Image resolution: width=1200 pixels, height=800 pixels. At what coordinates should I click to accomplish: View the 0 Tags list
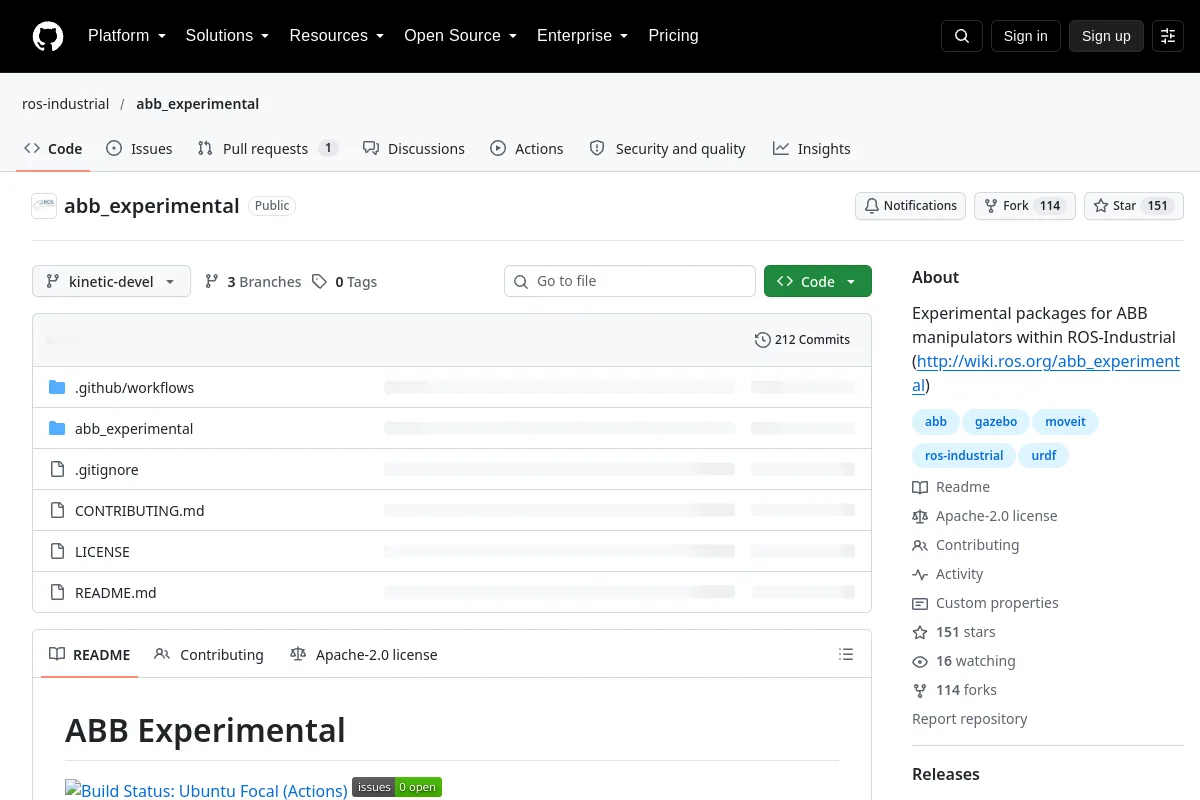click(x=344, y=282)
